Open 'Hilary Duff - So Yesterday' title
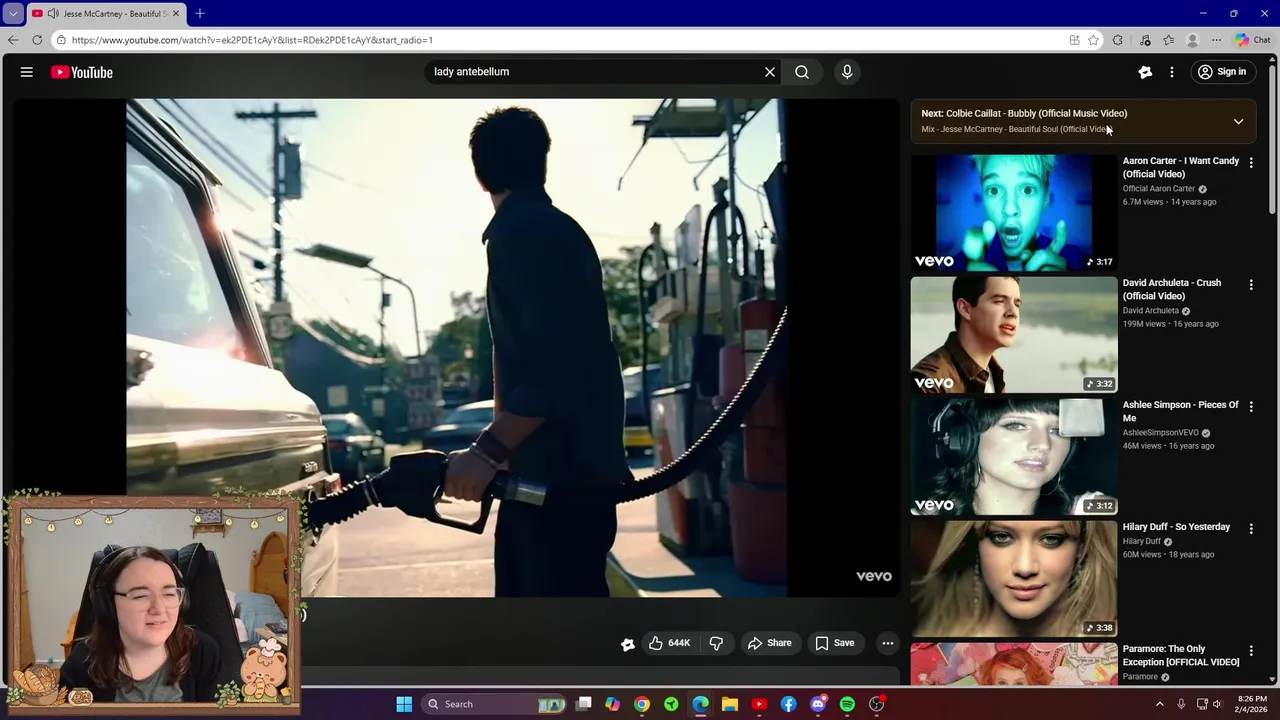 pyautogui.click(x=1176, y=527)
